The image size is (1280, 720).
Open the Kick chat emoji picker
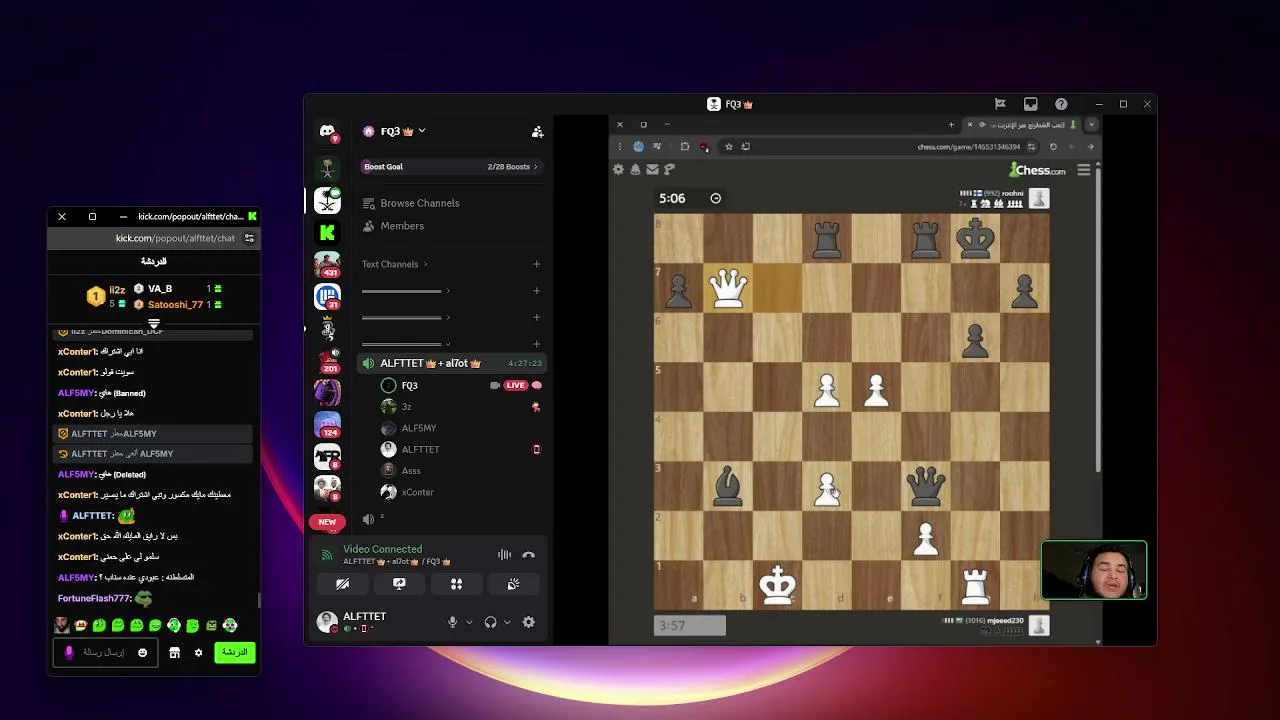pos(142,653)
